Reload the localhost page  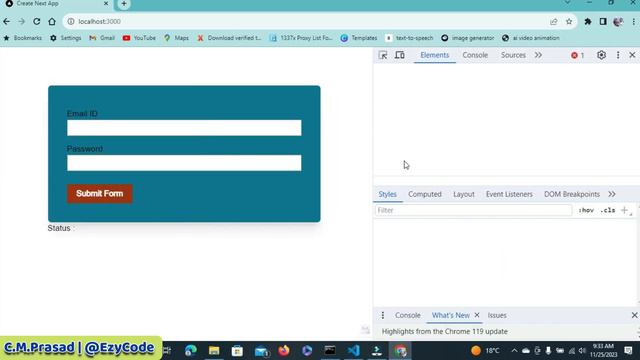37,22
